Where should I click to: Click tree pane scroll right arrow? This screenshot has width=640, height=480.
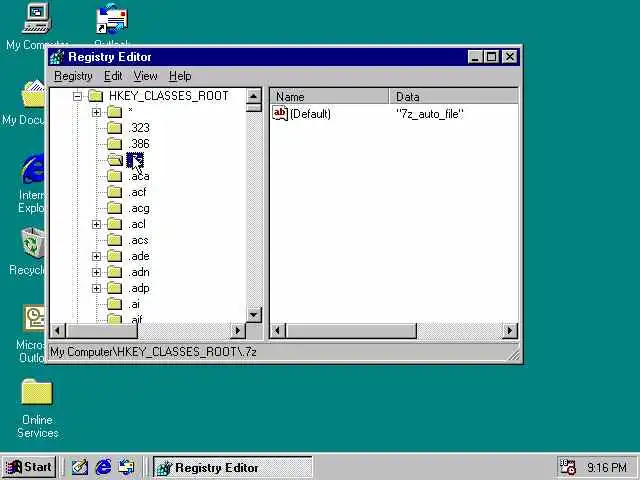coord(238,331)
